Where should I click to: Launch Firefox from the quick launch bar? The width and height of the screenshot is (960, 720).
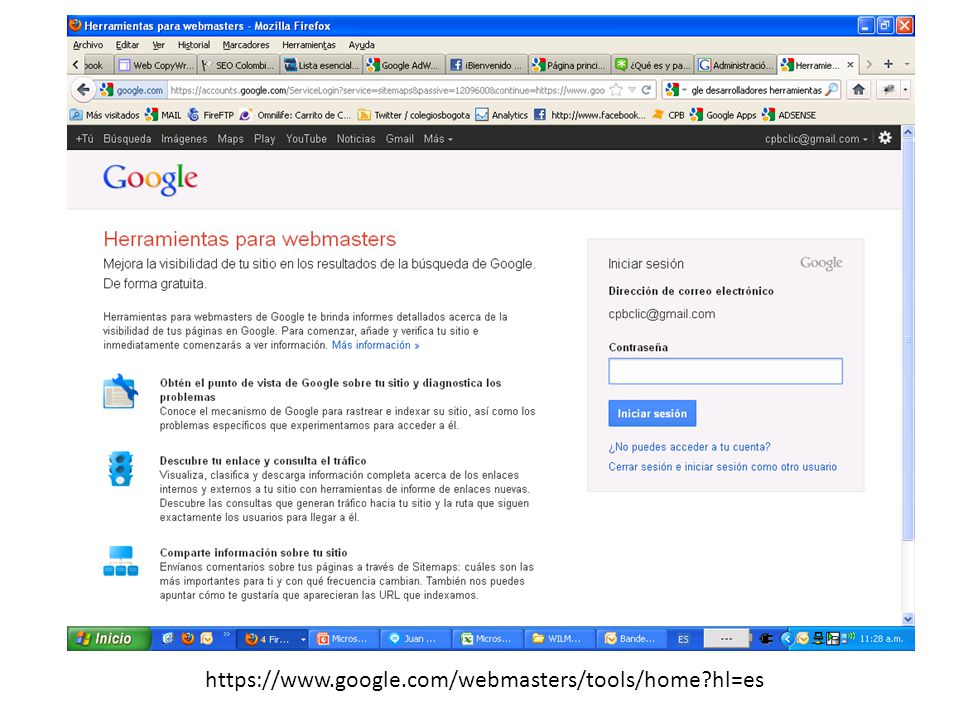click(x=187, y=639)
